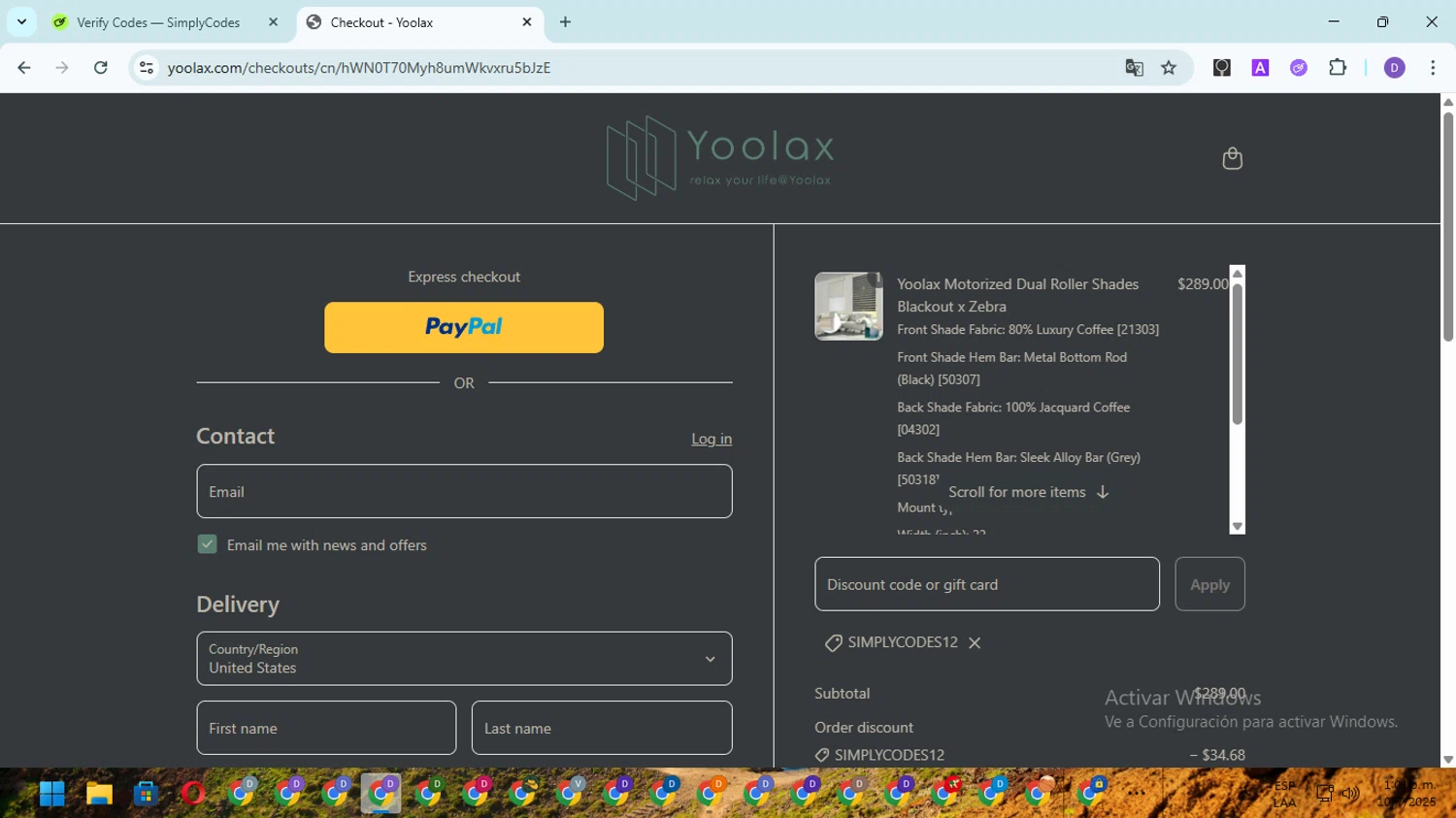Click the address bar URL
The image size is (1456, 818).
tap(359, 67)
